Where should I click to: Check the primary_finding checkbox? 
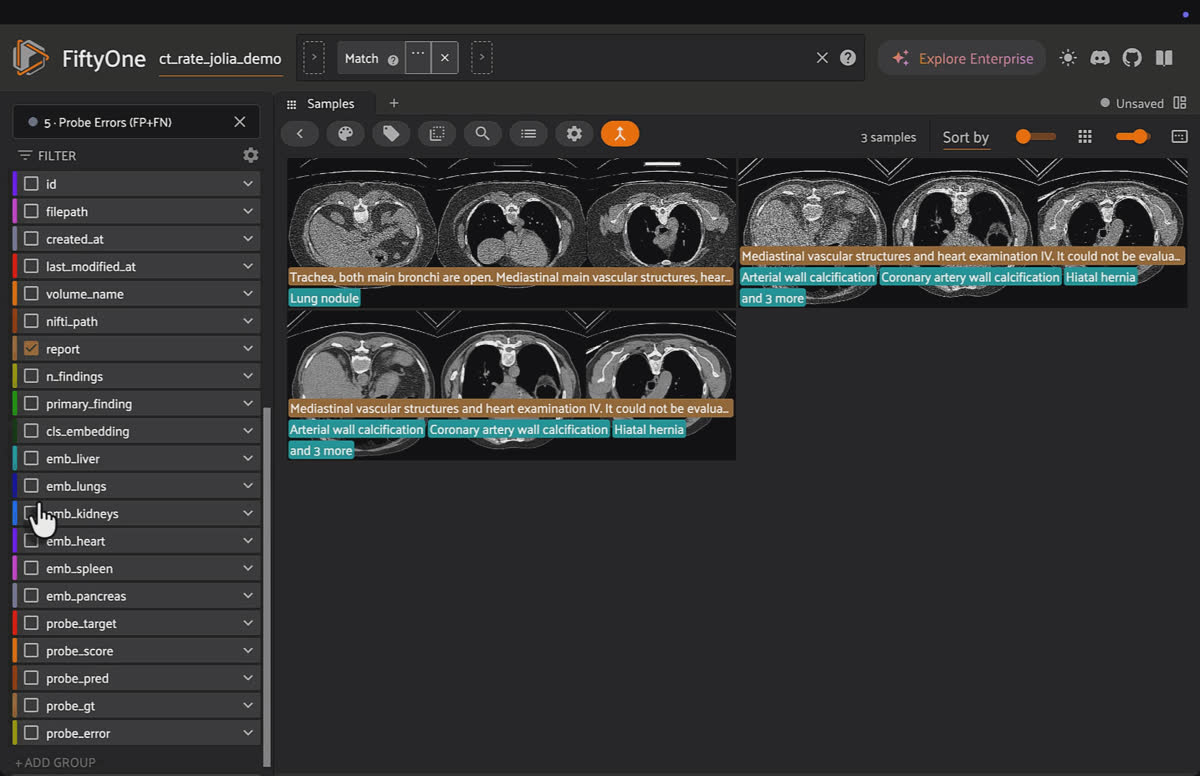(31, 404)
